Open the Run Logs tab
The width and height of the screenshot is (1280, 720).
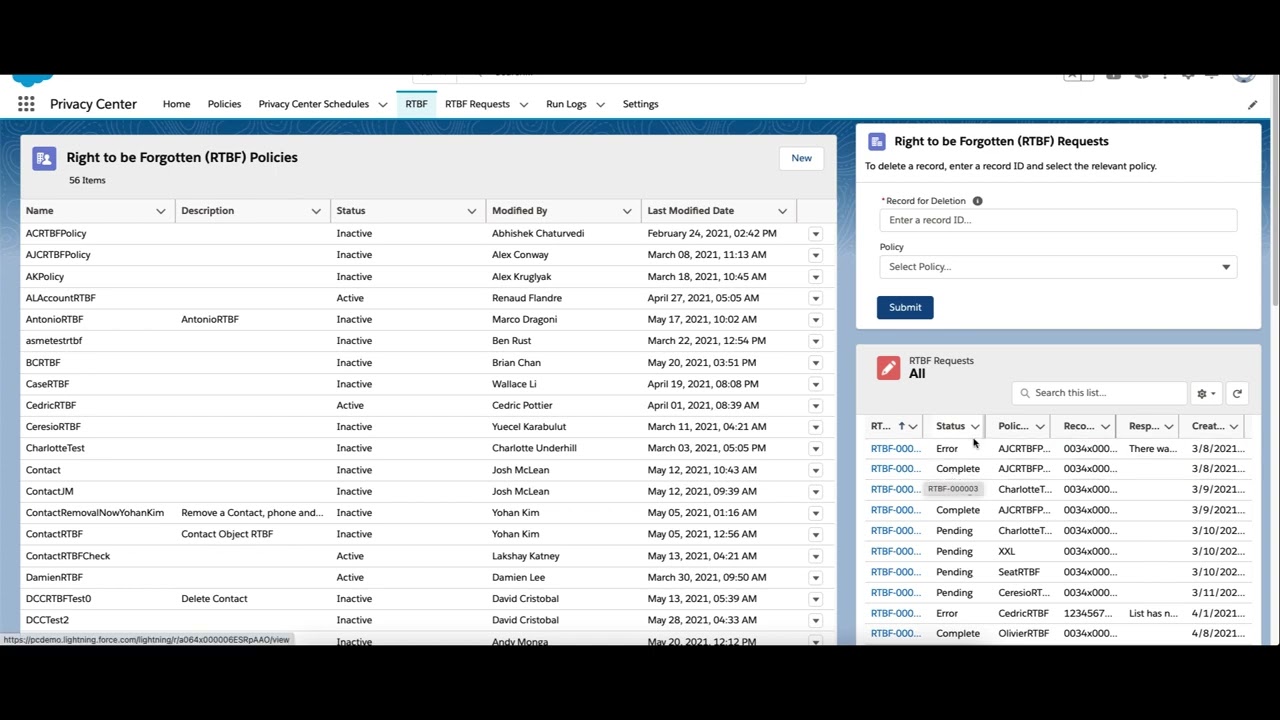click(566, 104)
